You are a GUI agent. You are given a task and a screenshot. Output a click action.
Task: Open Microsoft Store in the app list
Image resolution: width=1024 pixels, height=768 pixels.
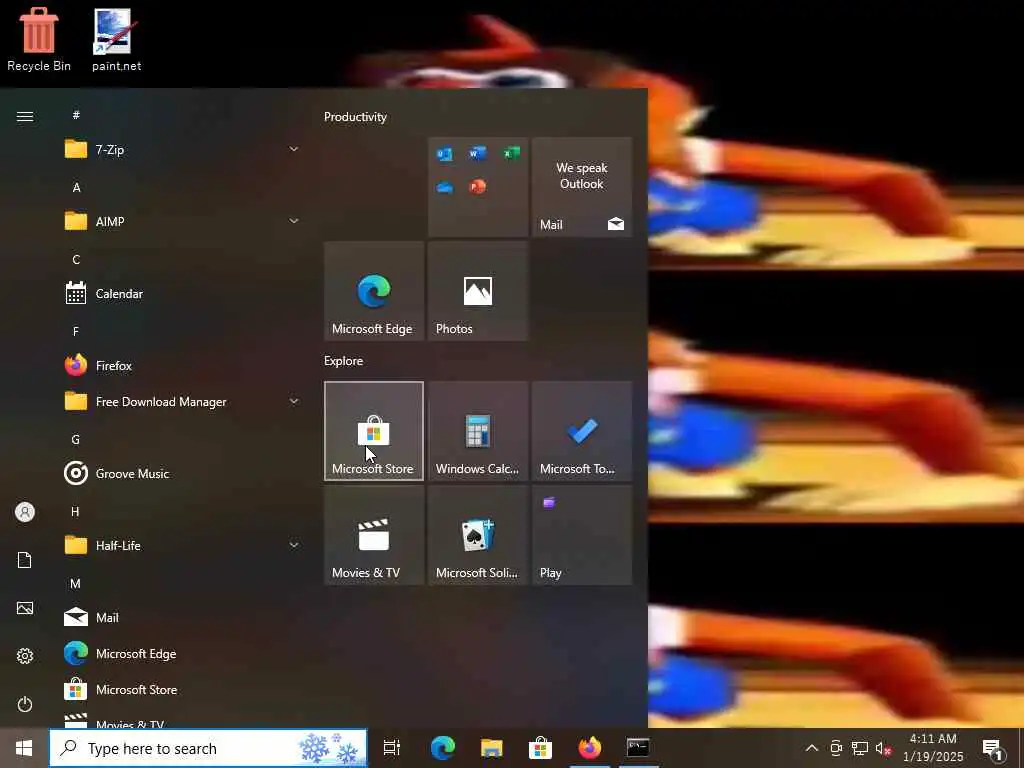(x=182, y=690)
